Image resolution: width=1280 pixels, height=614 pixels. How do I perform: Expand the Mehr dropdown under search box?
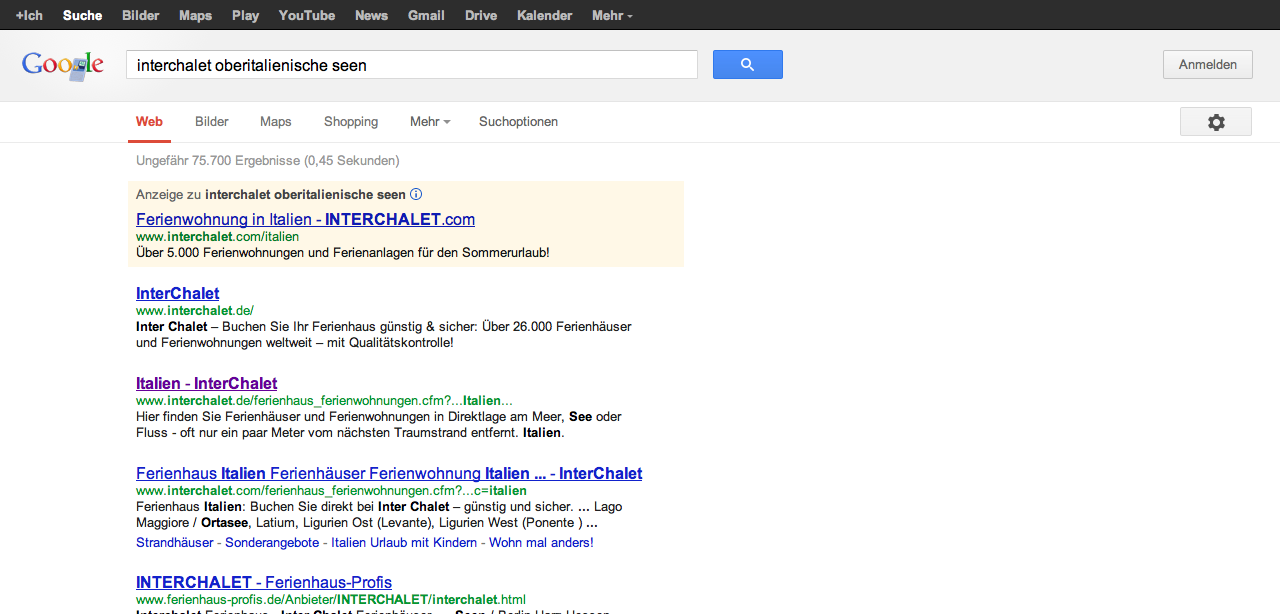[x=429, y=122]
